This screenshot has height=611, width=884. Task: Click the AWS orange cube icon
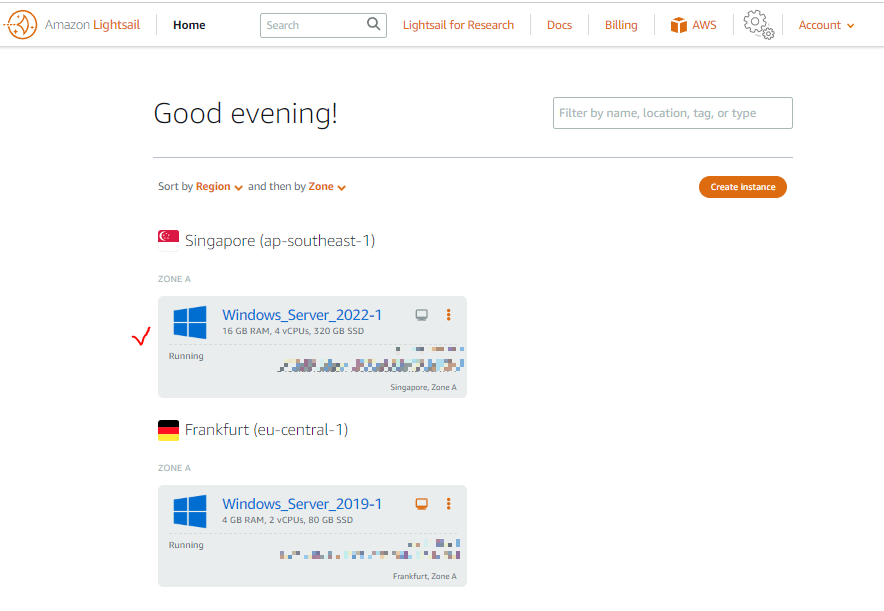679,25
